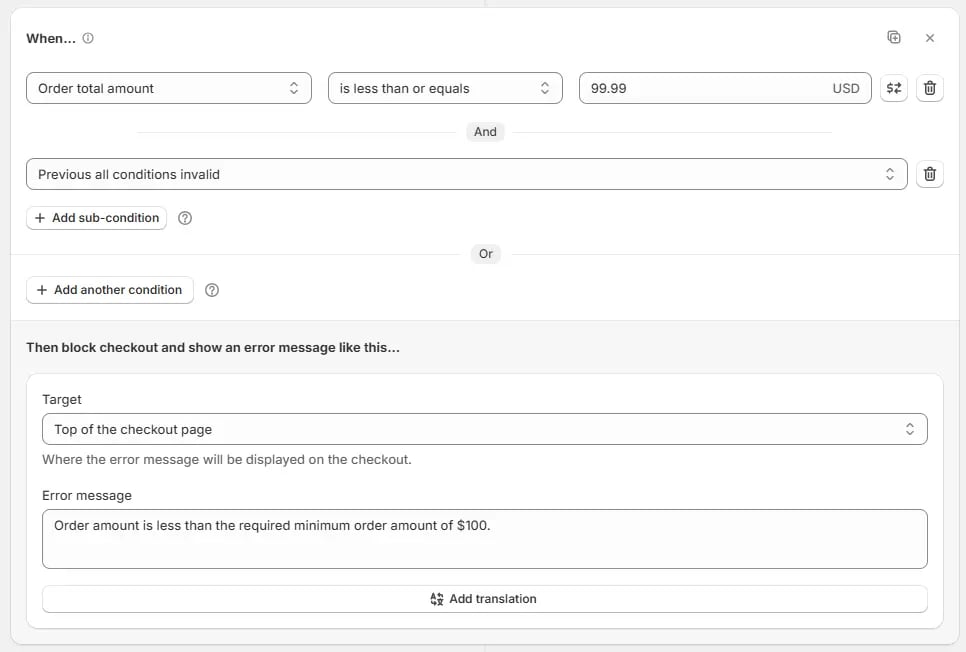966x652 pixels.
Task: Click the Add translation button
Action: point(485,599)
